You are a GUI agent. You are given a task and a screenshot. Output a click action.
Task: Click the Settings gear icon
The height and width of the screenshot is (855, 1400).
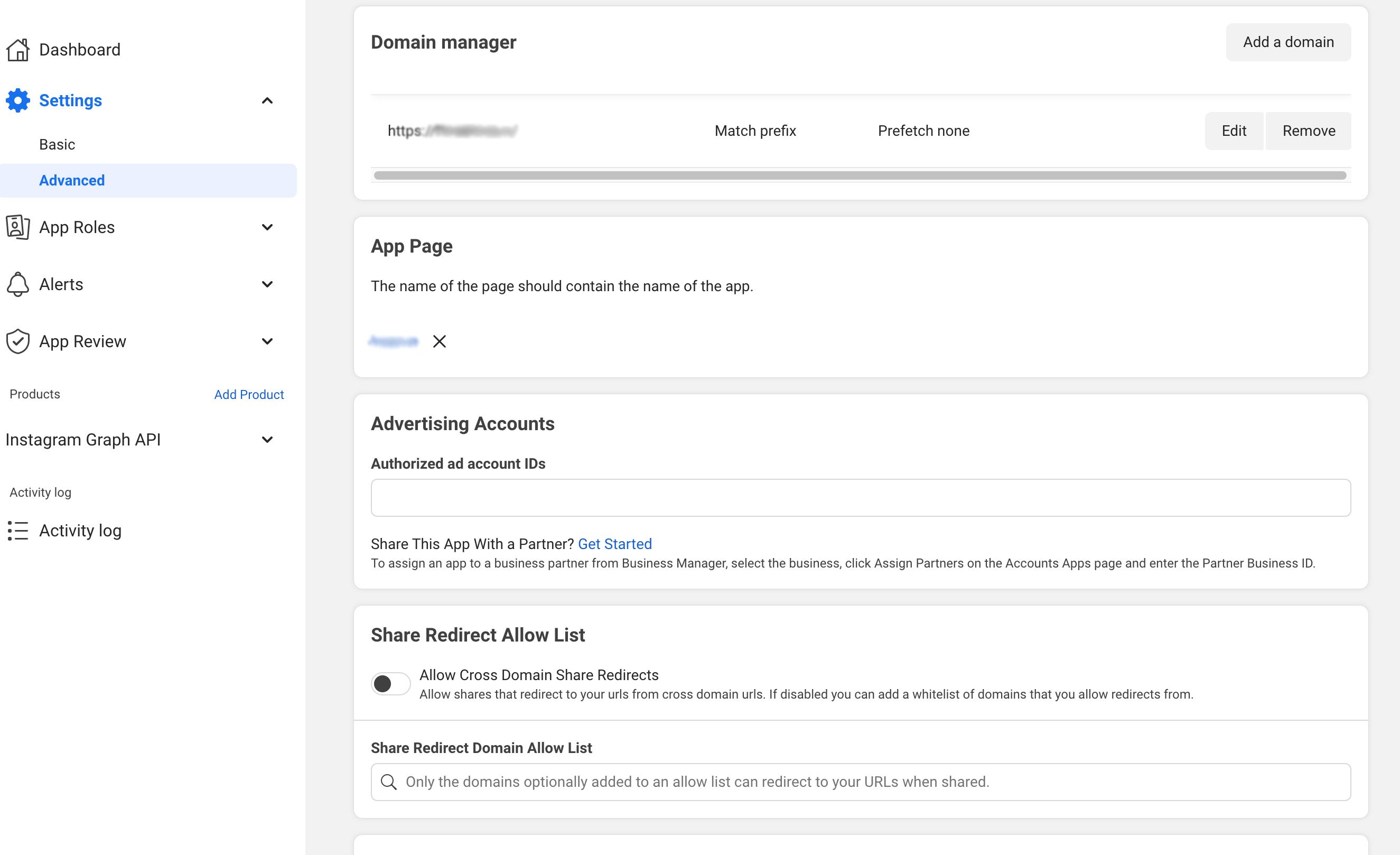(x=17, y=100)
